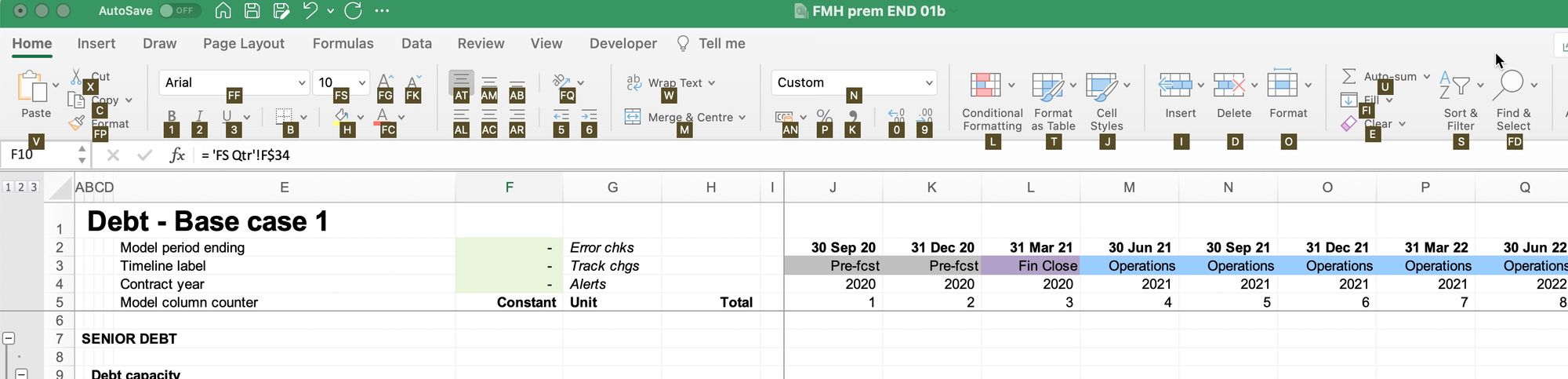Click the Save icon in title bar

252,11
